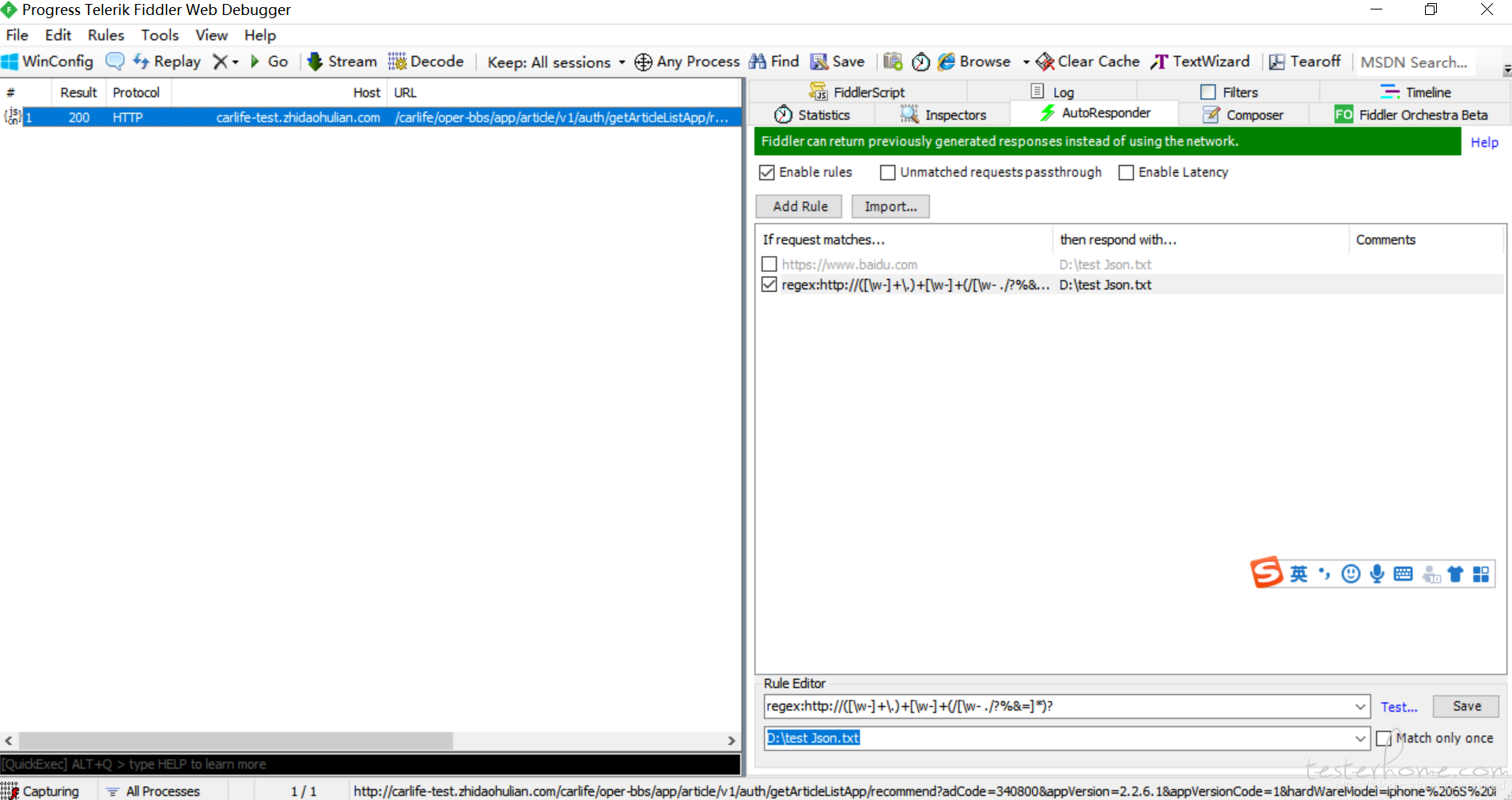Open the Tools menu

click(160, 35)
